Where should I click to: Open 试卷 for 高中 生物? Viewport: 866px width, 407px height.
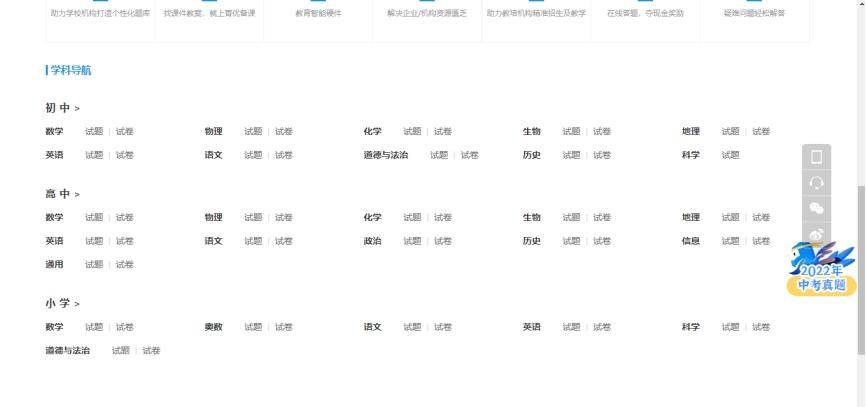click(x=602, y=218)
